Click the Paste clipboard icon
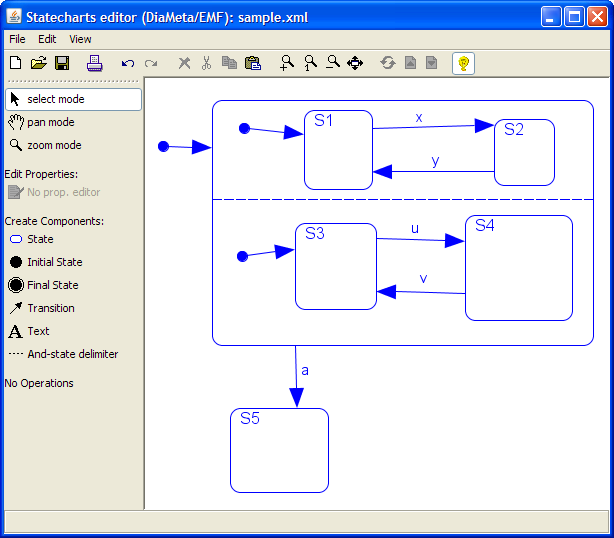The image size is (614, 538). click(x=253, y=63)
